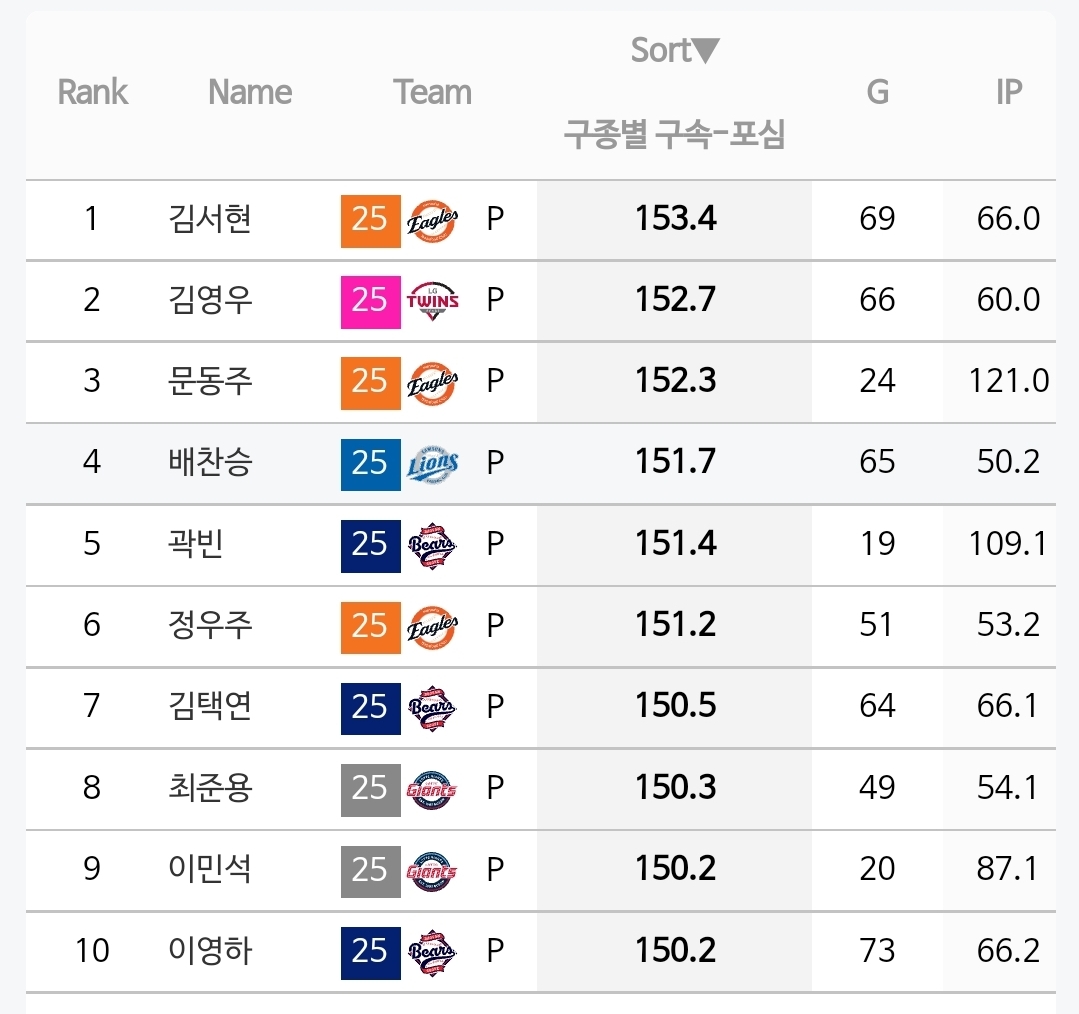Open player 김택연 profile link

(210, 706)
